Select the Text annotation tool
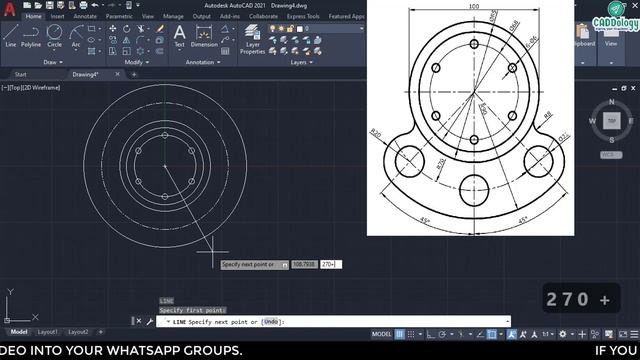 [179, 36]
